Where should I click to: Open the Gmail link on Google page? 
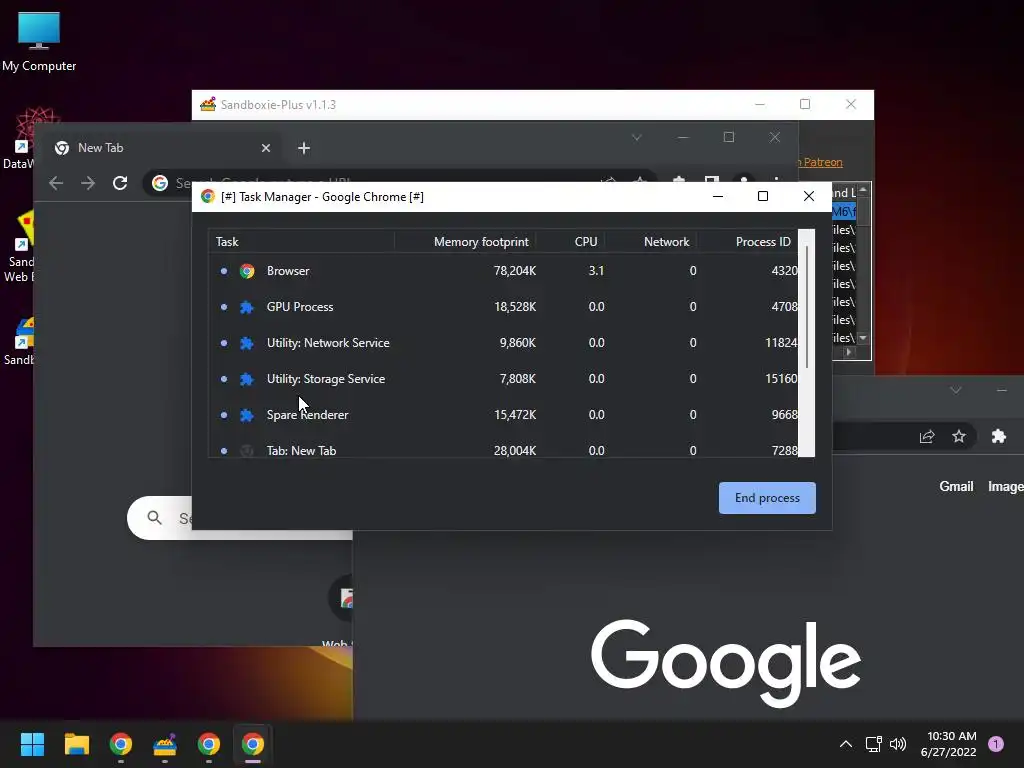(956, 487)
